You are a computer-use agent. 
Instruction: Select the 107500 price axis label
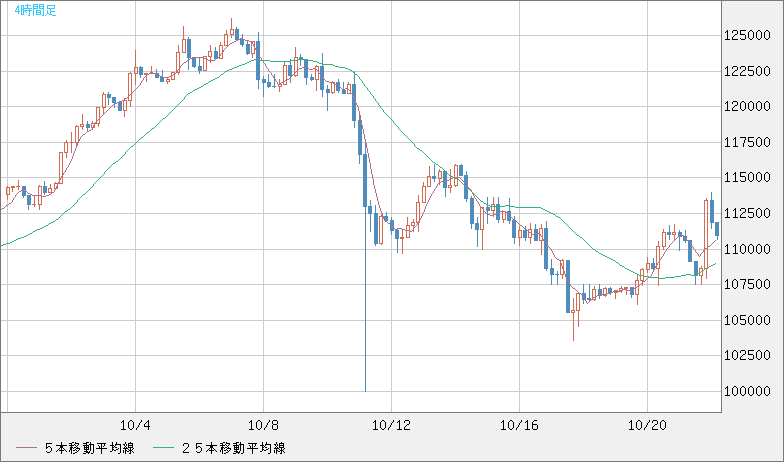(750, 284)
